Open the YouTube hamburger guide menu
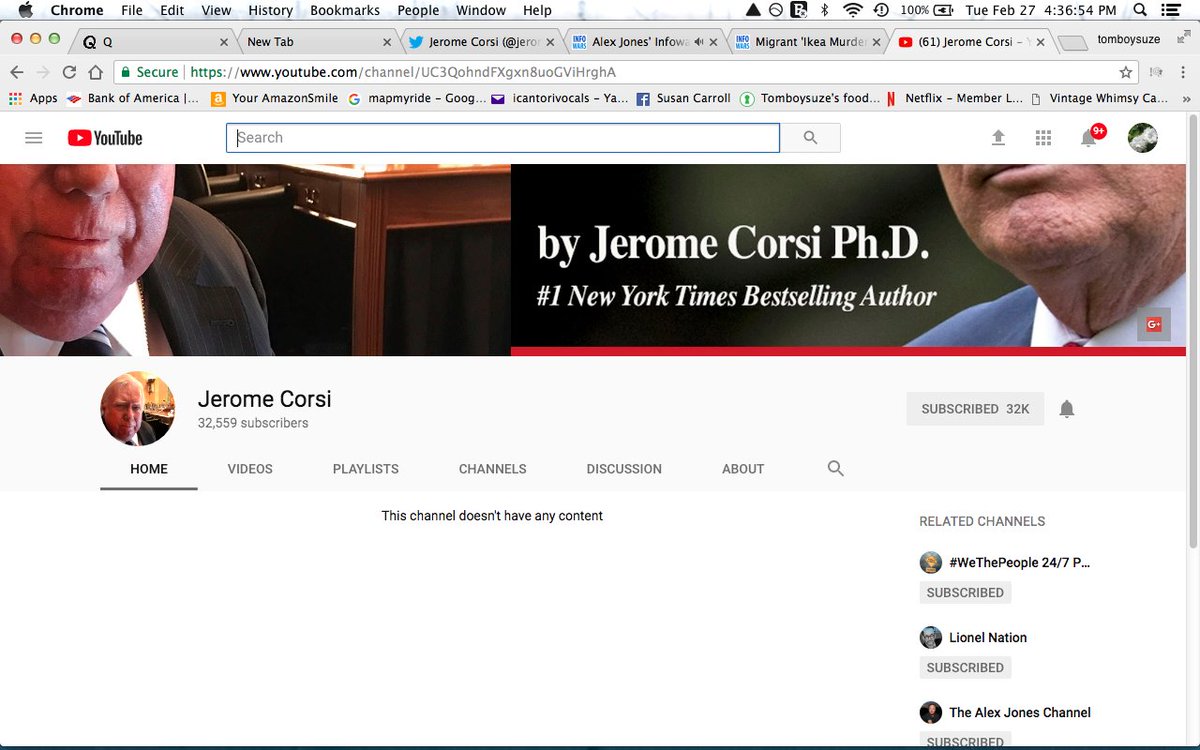This screenshot has width=1200, height=750. pos(34,138)
